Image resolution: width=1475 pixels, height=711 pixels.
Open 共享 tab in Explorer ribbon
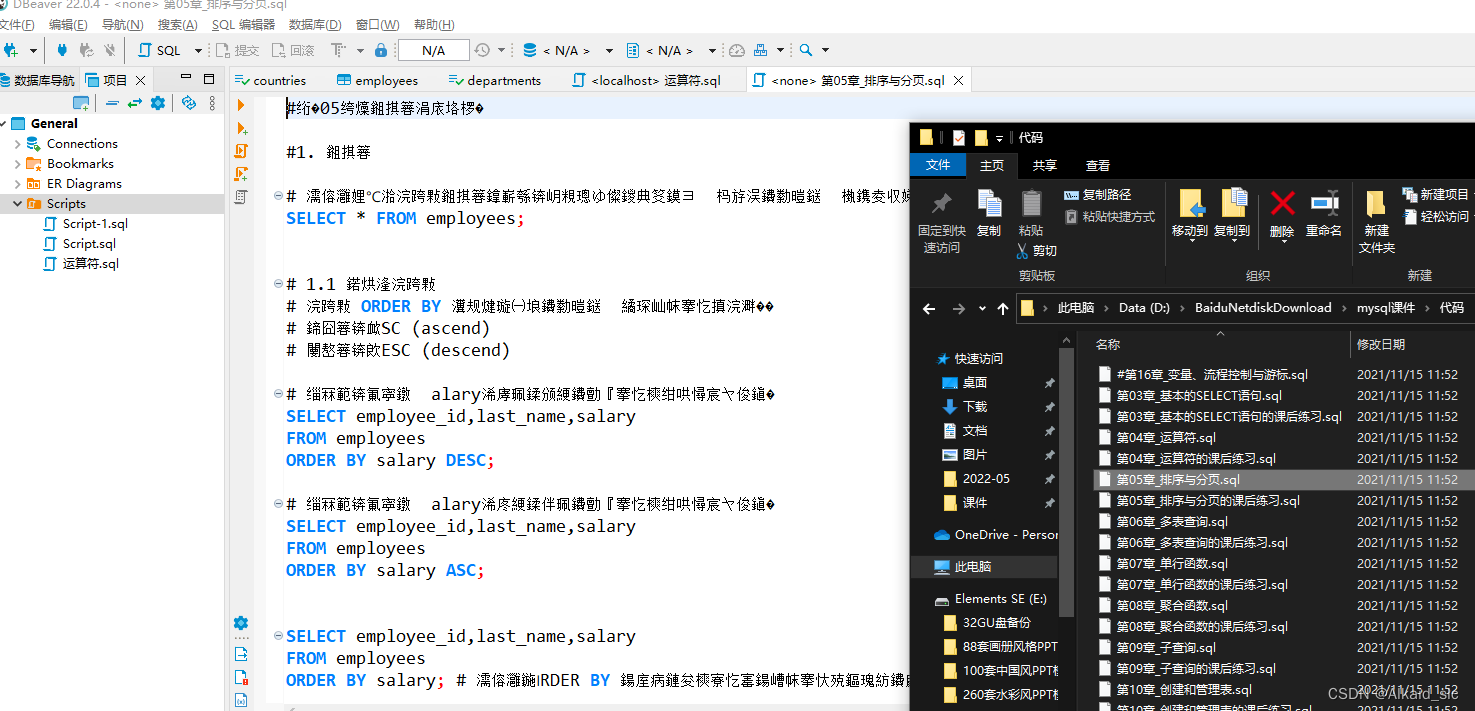[x=1045, y=166]
